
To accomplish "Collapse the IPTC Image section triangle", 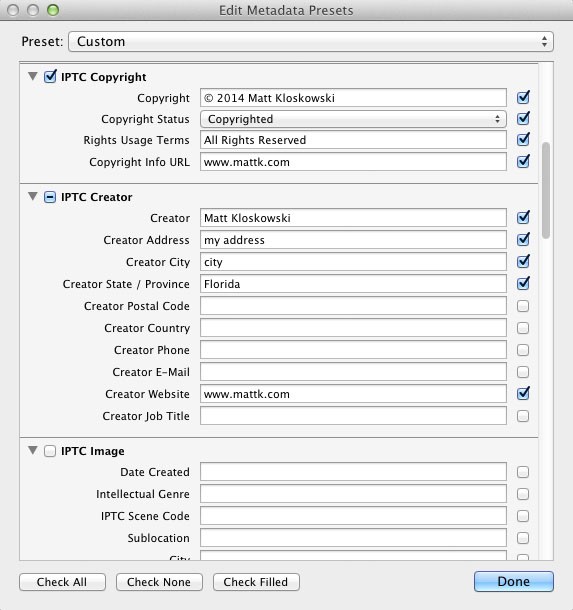I will click(33, 450).
